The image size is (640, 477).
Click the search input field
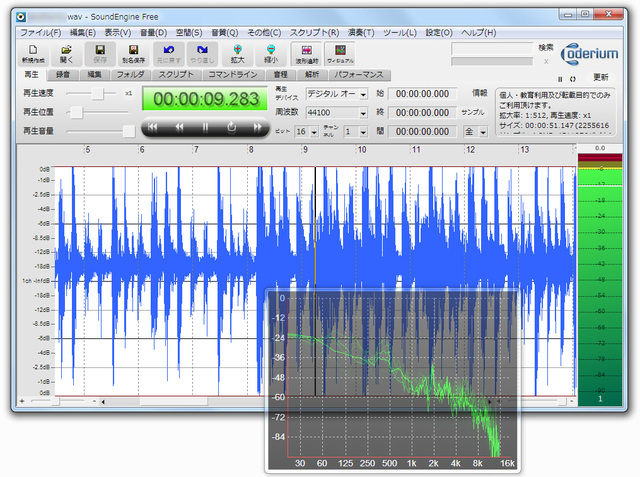[x=492, y=49]
